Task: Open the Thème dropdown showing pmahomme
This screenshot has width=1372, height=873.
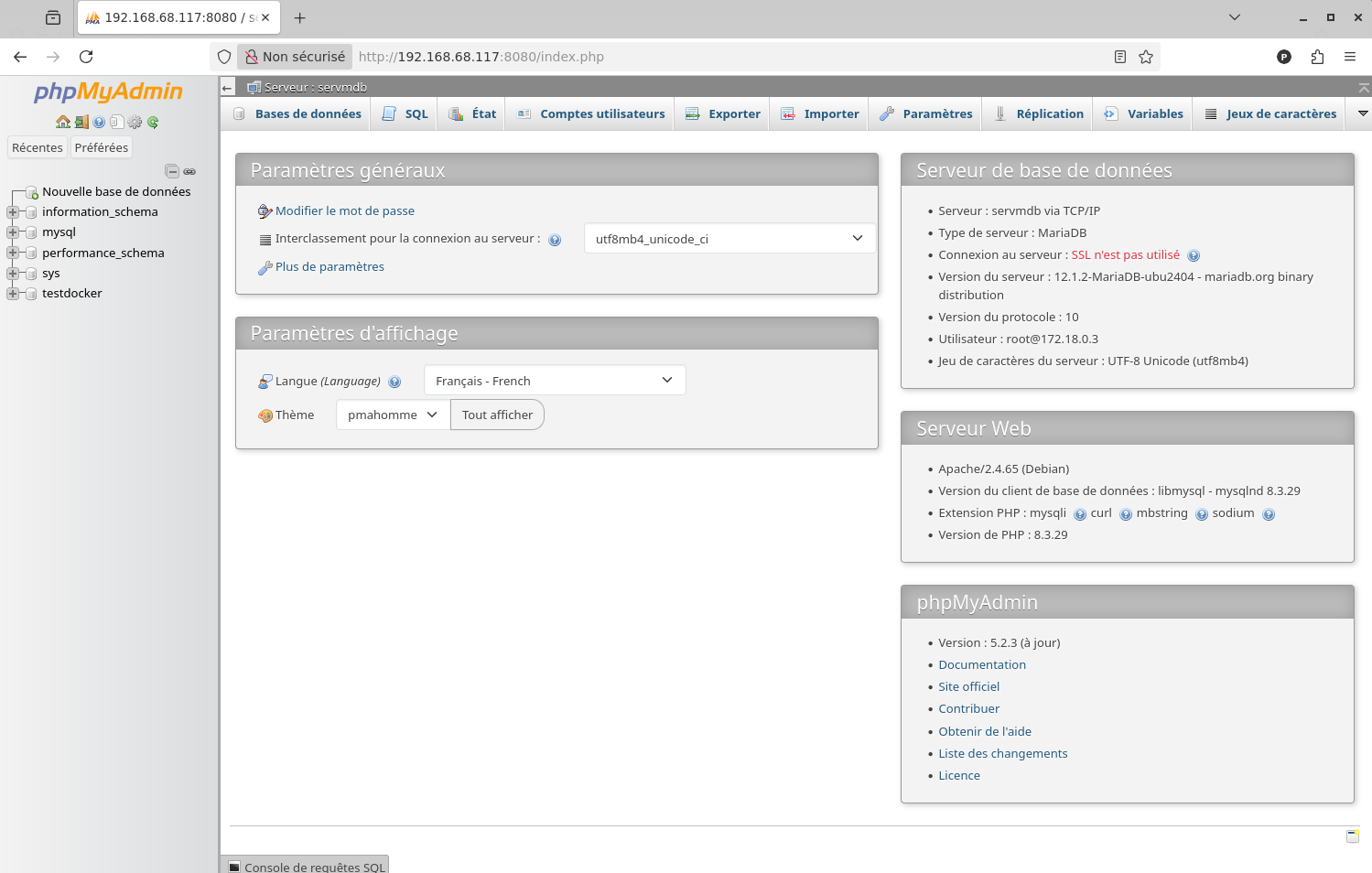Action: pyautogui.click(x=393, y=415)
